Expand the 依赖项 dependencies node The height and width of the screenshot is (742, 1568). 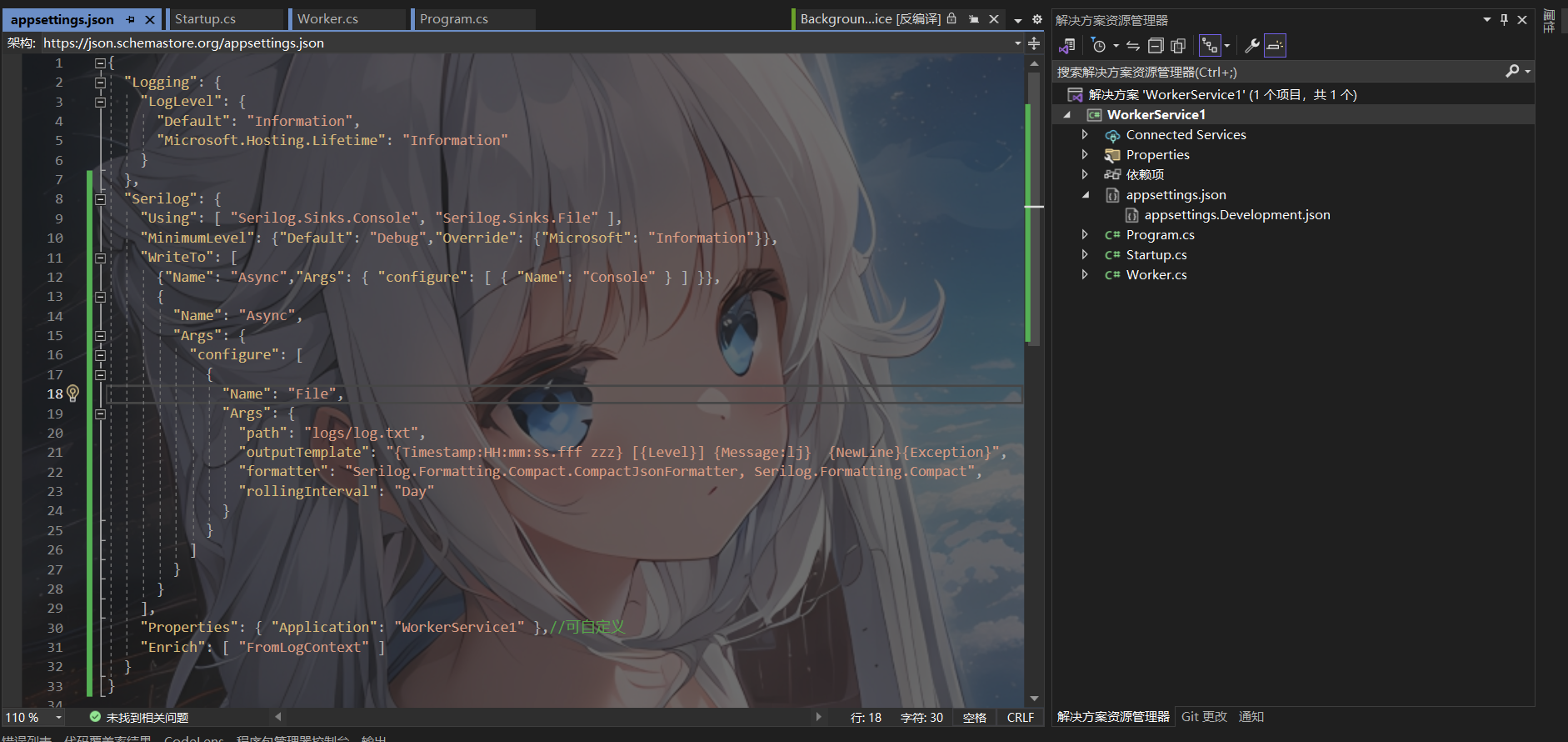1085,174
